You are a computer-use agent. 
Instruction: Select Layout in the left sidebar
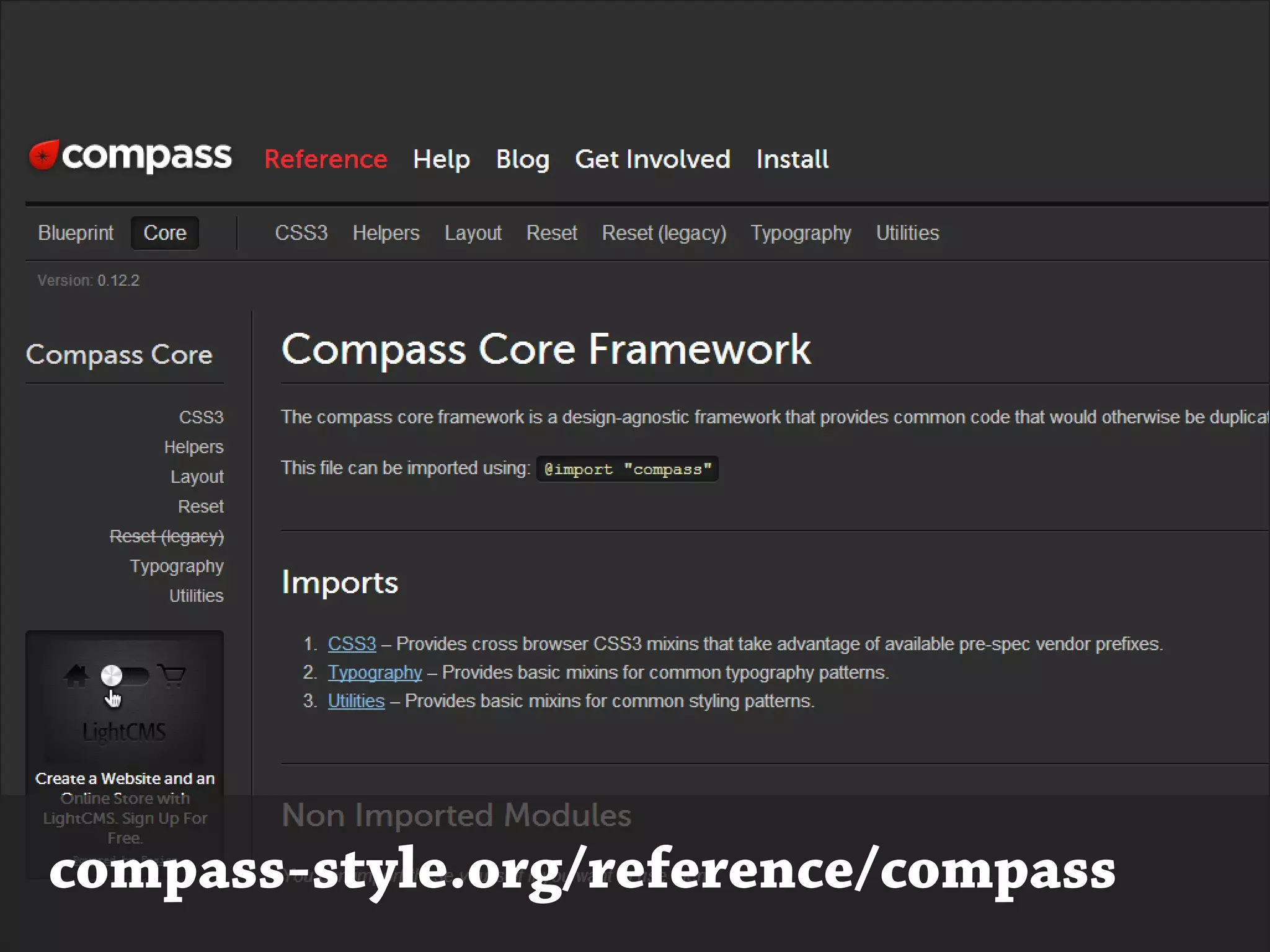(x=197, y=477)
